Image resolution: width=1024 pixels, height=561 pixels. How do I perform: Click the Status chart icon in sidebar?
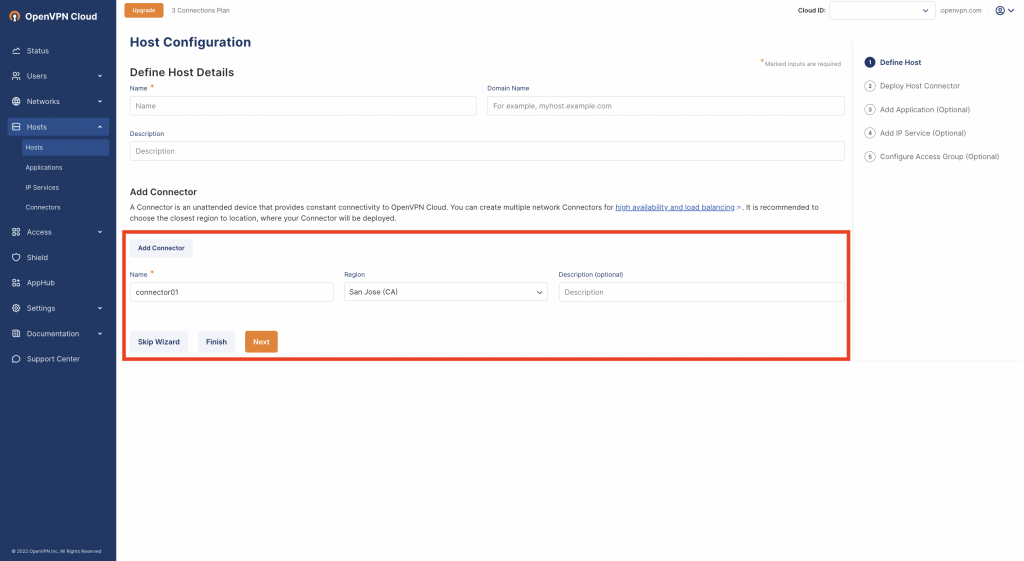16,51
